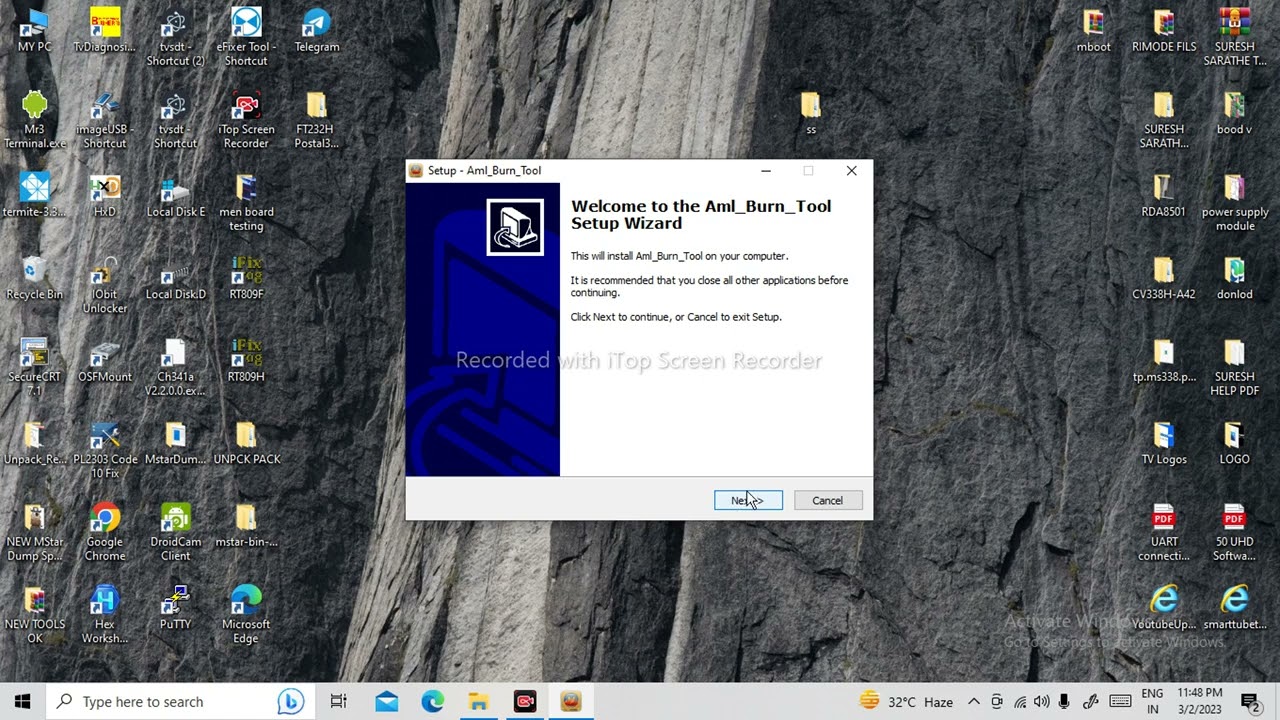Viewport: 1280px width, 720px height.
Task: Select the RDA8501 folder icon
Action: click(x=1163, y=195)
